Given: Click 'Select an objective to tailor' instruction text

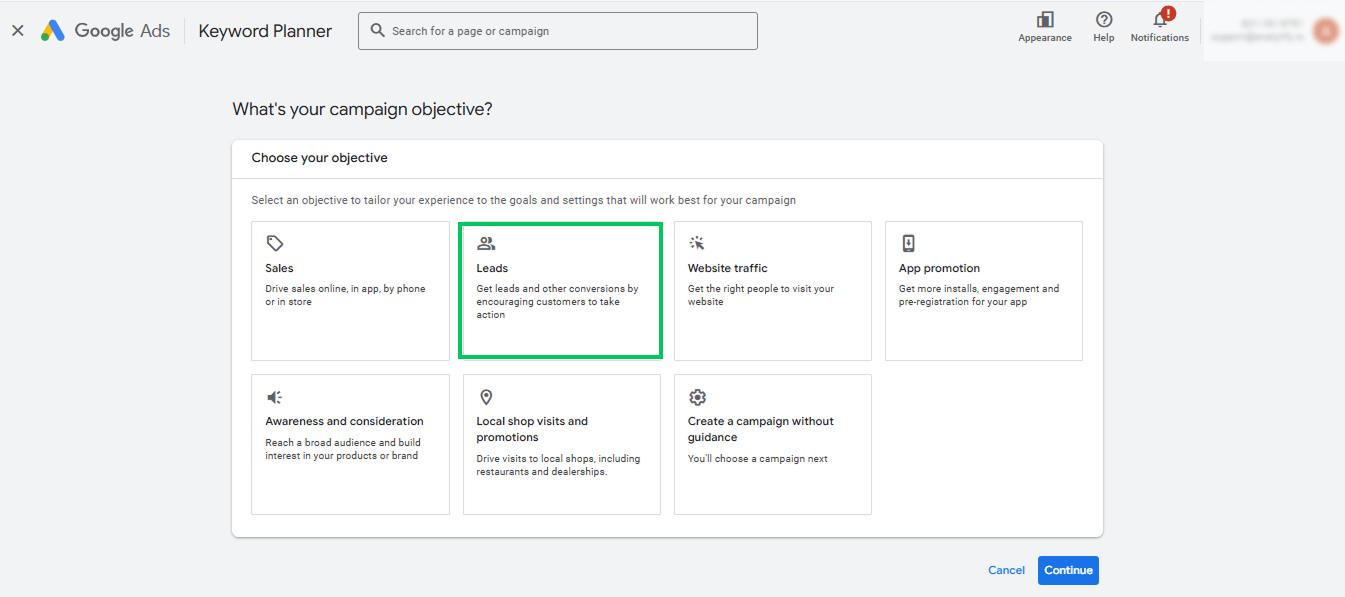Looking at the screenshot, I should pos(523,200).
